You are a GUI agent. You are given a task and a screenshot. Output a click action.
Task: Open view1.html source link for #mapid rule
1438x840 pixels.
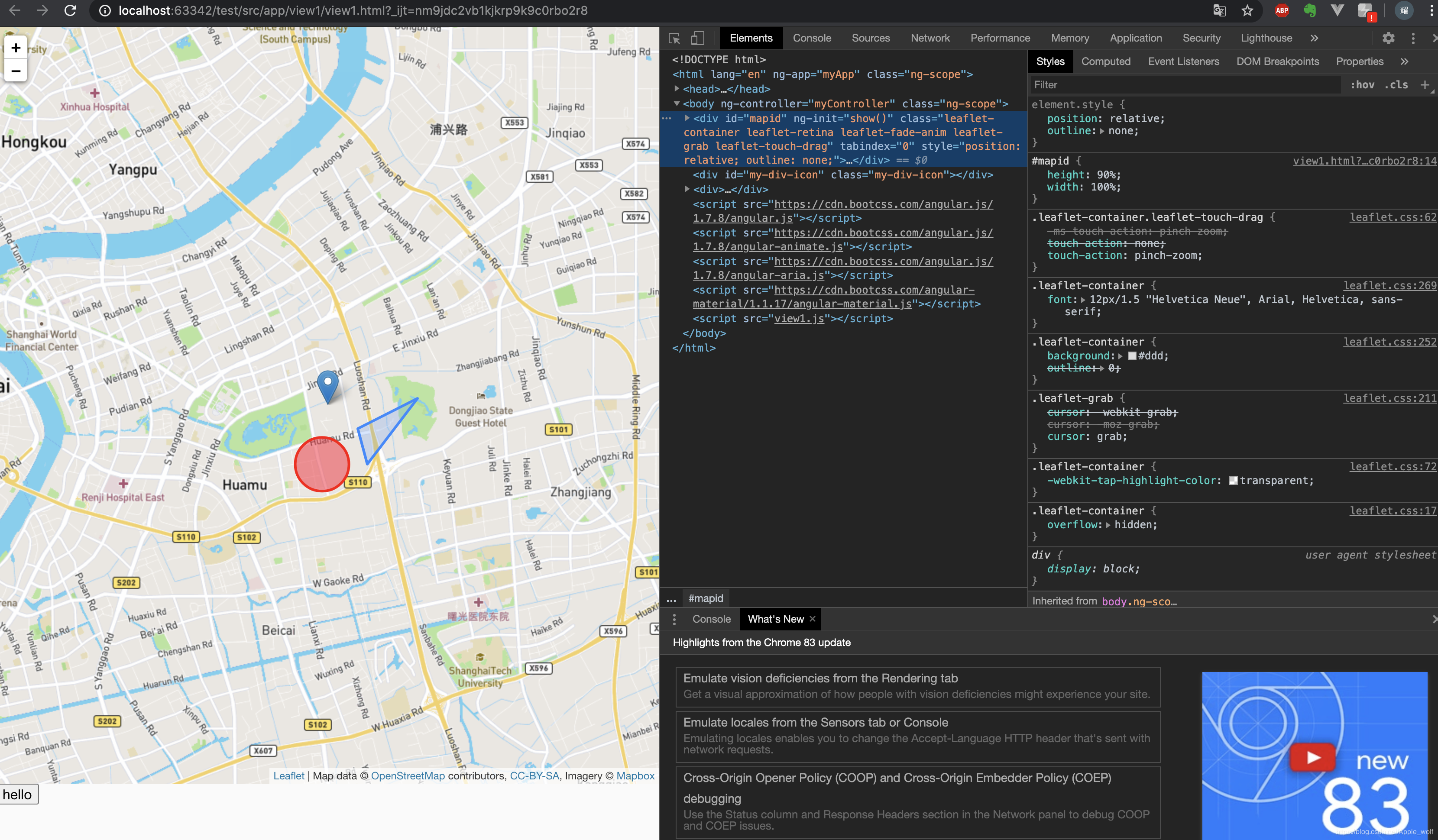[1364, 162]
